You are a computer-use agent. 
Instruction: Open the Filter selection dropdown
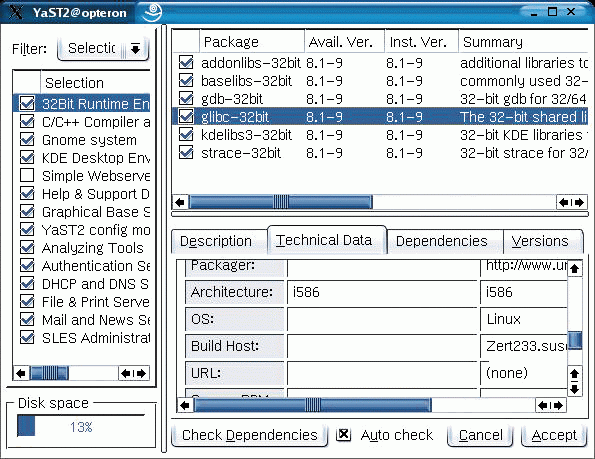pyautogui.click(x=102, y=49)
